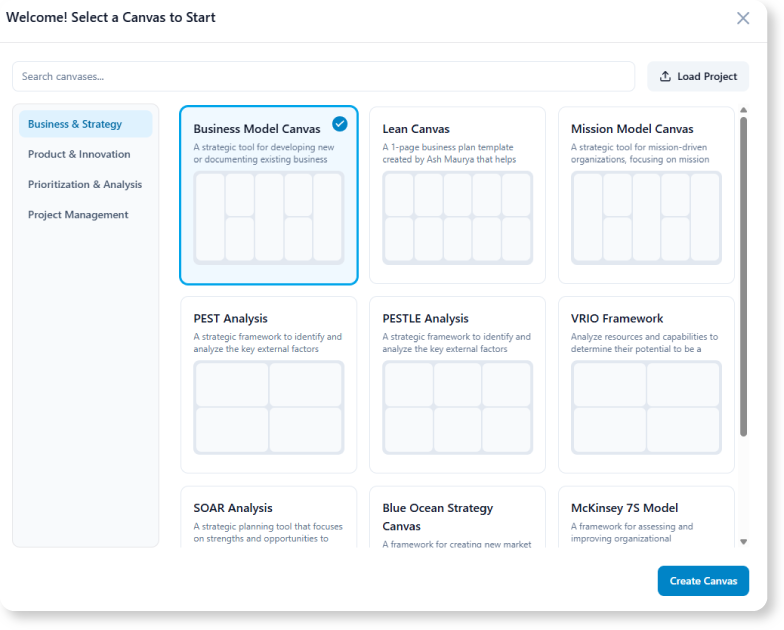Open the Project Management category
Image resolution: width=784 pixels, height=630 pixels.
(85, 214)
